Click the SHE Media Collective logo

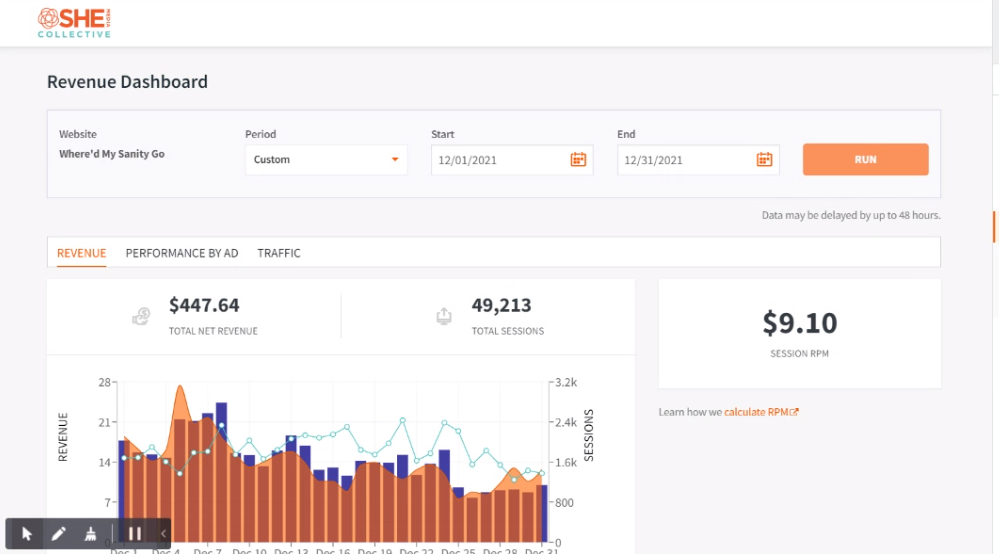coord(74,23)
